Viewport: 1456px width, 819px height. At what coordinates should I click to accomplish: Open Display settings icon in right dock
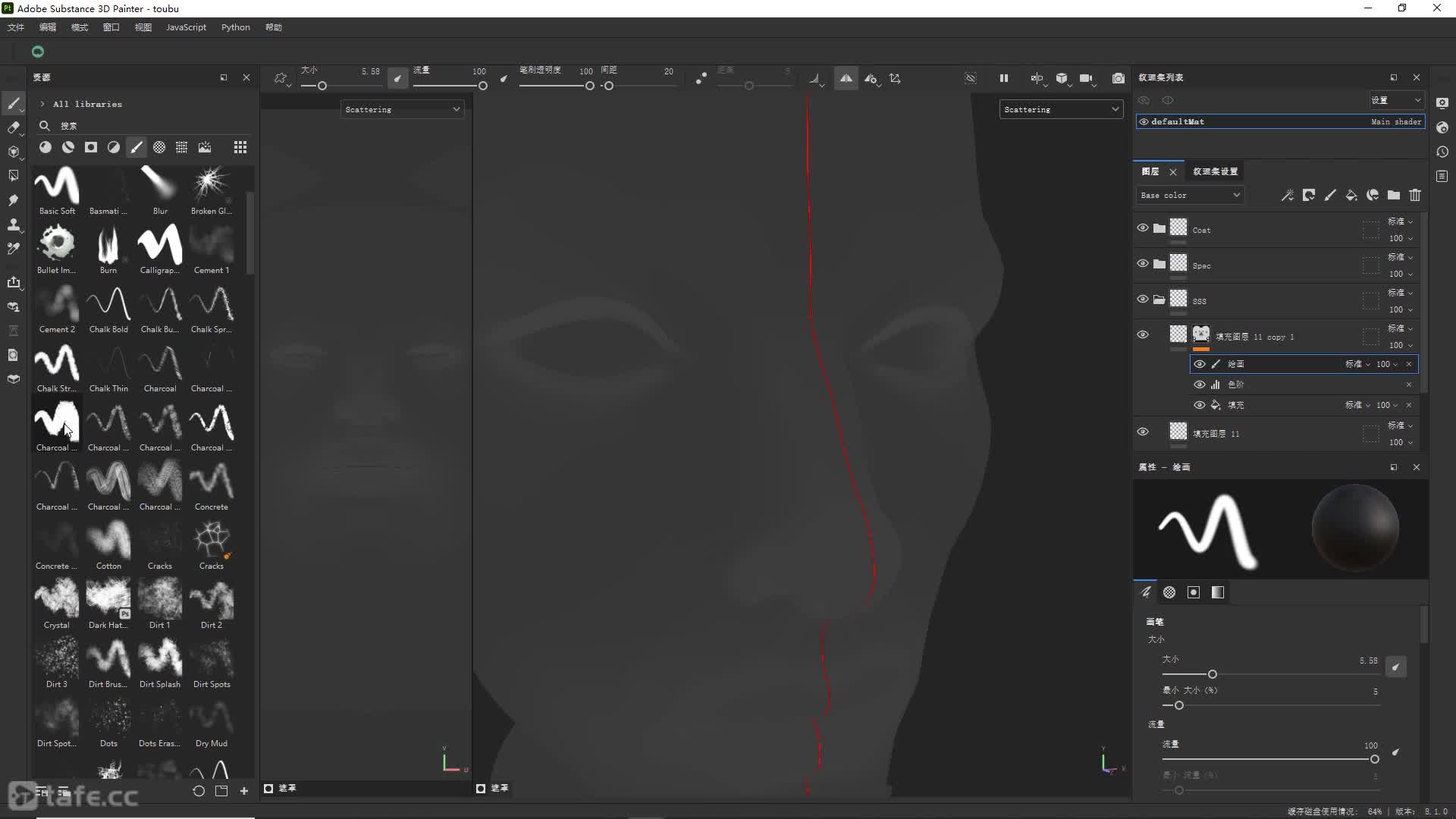[1442, 103]
